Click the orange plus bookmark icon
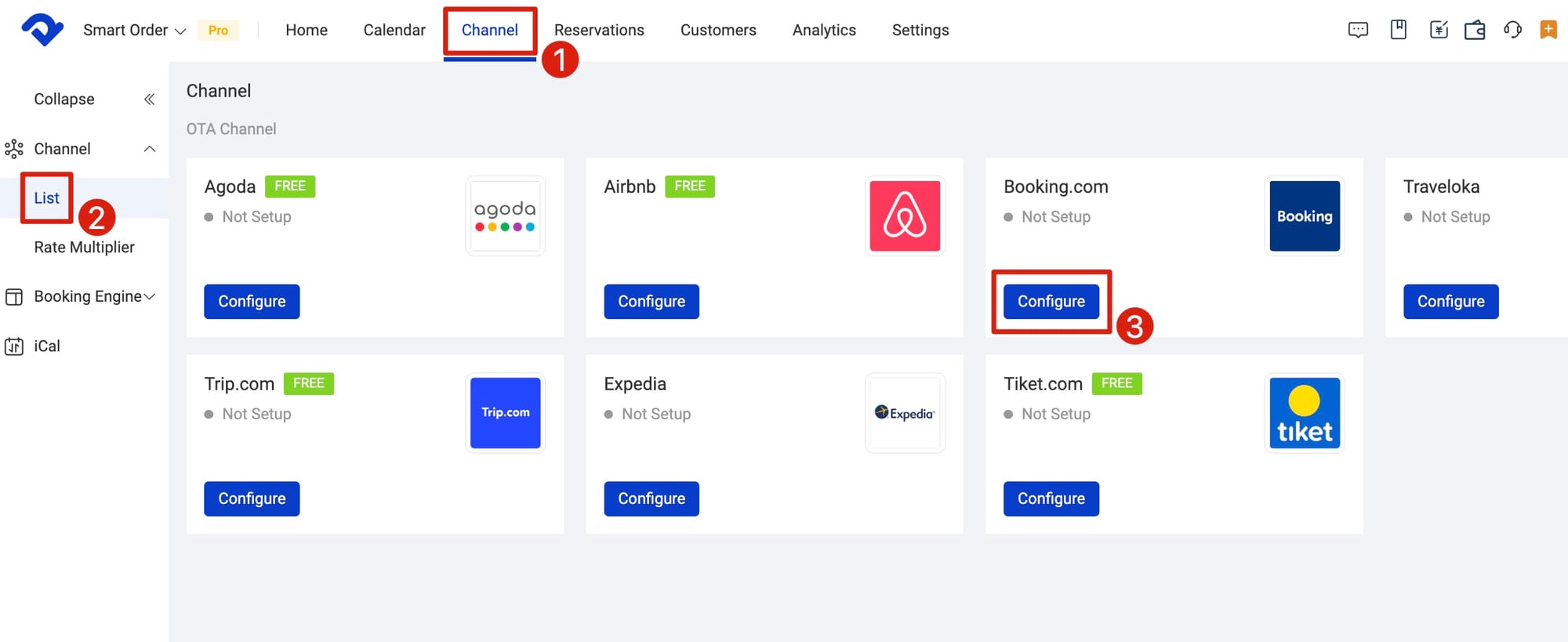1568x642 pixels. point(1548,30)
